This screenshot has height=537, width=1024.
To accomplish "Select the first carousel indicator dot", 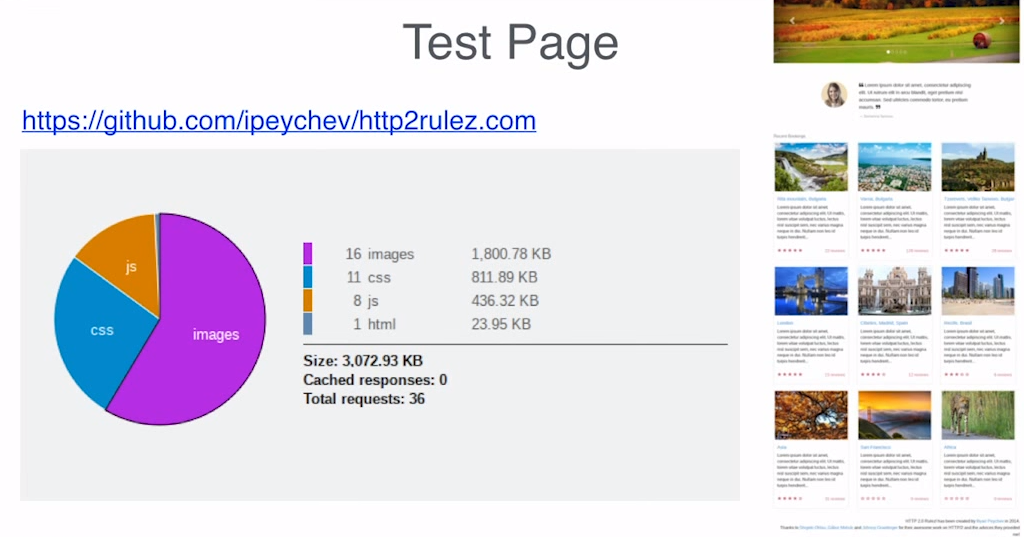I will point(888,52).
